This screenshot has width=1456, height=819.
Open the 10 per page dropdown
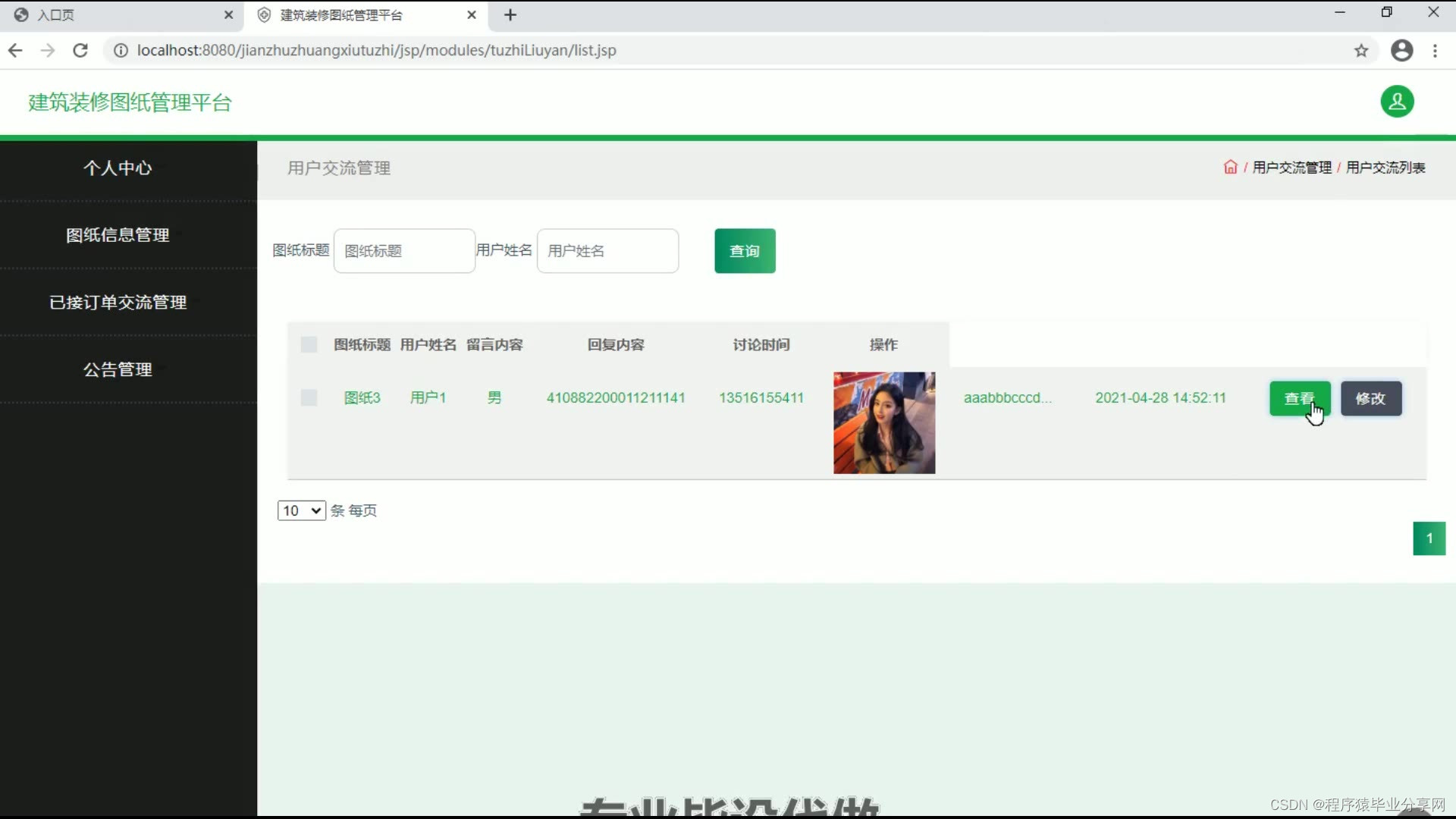click(301, 510)
